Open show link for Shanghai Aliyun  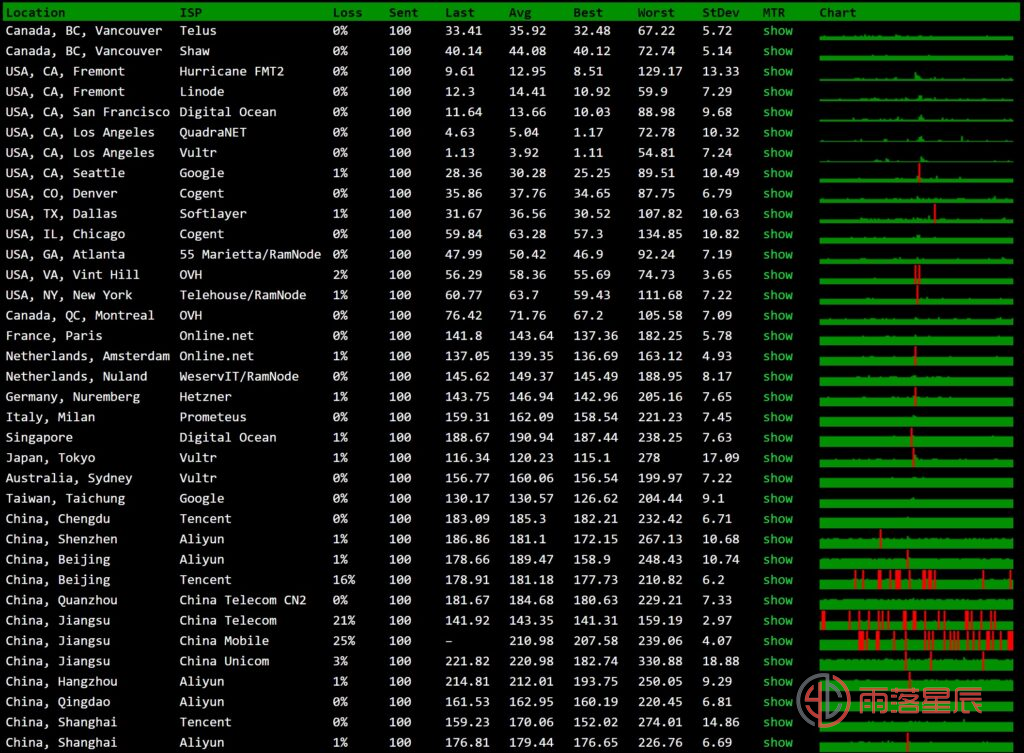(778, 743)
